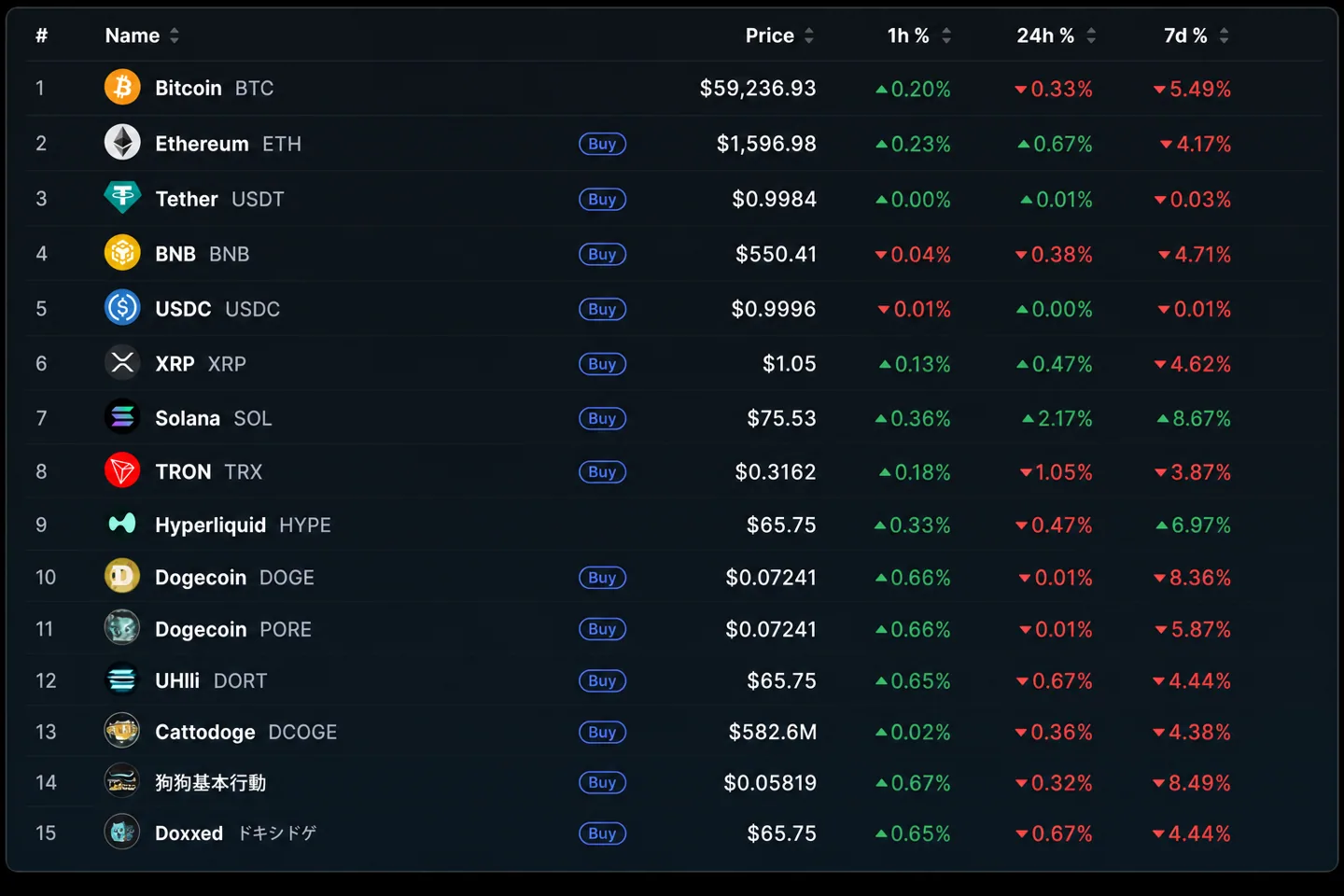1344x896 pixels.
Task: Select the Ethereum price $1,596.98
Action: tap(766, 144)
